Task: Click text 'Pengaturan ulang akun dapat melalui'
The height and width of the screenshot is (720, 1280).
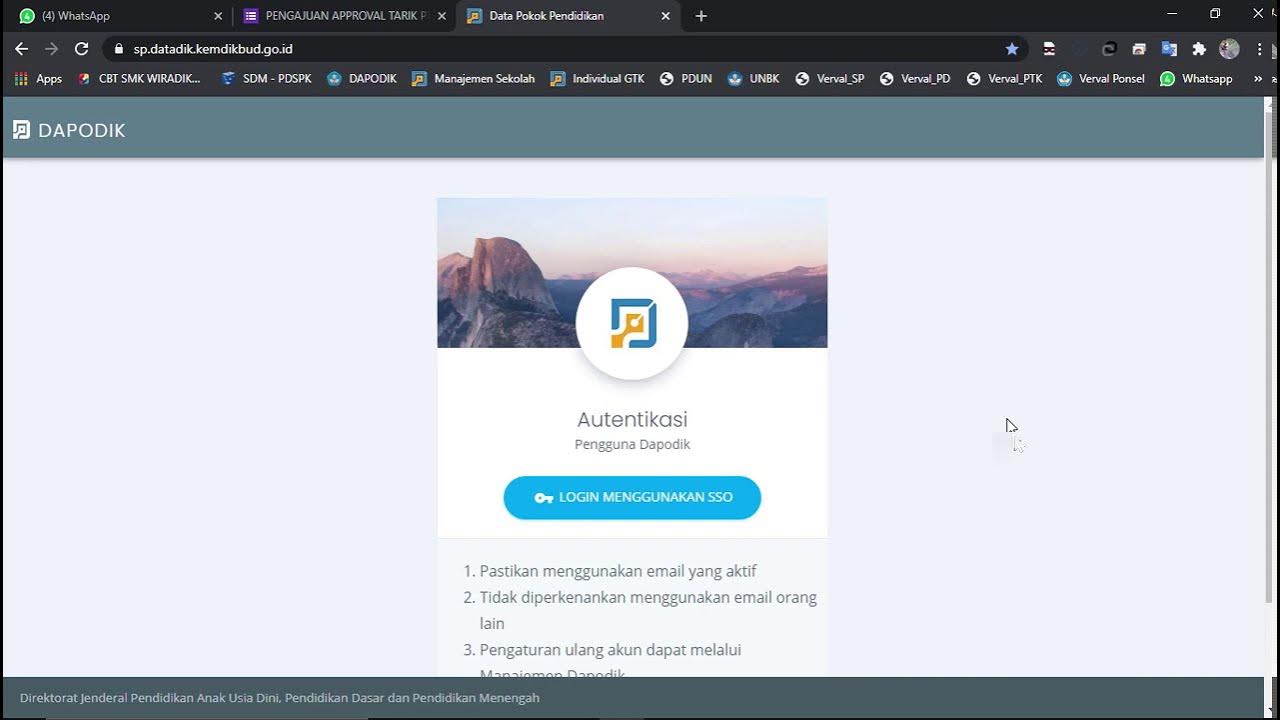Action: click(x=610, y=650)
